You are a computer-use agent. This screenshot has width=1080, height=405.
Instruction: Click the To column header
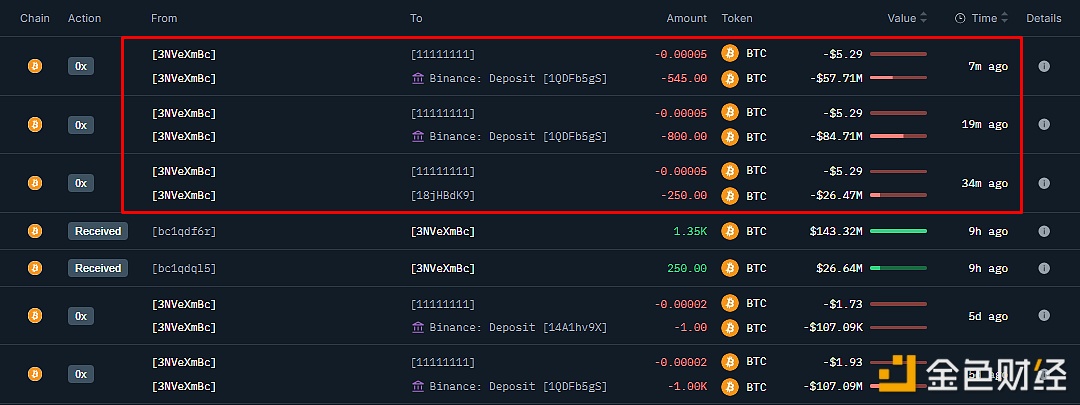point(416,18)
